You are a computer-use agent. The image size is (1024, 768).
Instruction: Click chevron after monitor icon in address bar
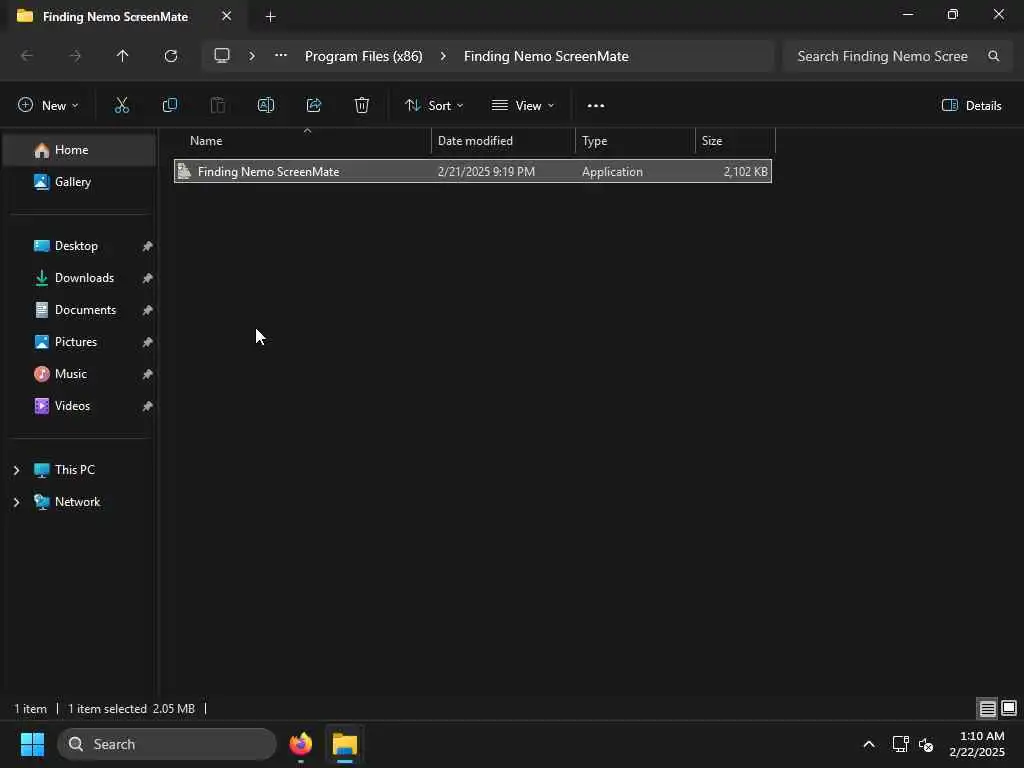click(251, 56)
